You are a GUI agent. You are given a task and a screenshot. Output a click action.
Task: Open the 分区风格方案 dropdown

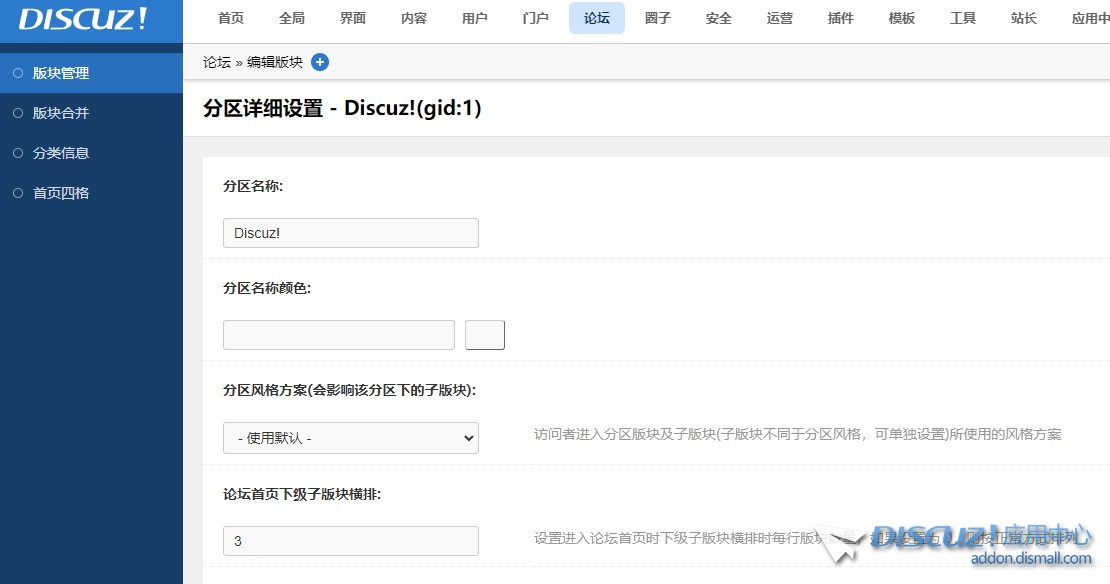[x=350, y=438]
